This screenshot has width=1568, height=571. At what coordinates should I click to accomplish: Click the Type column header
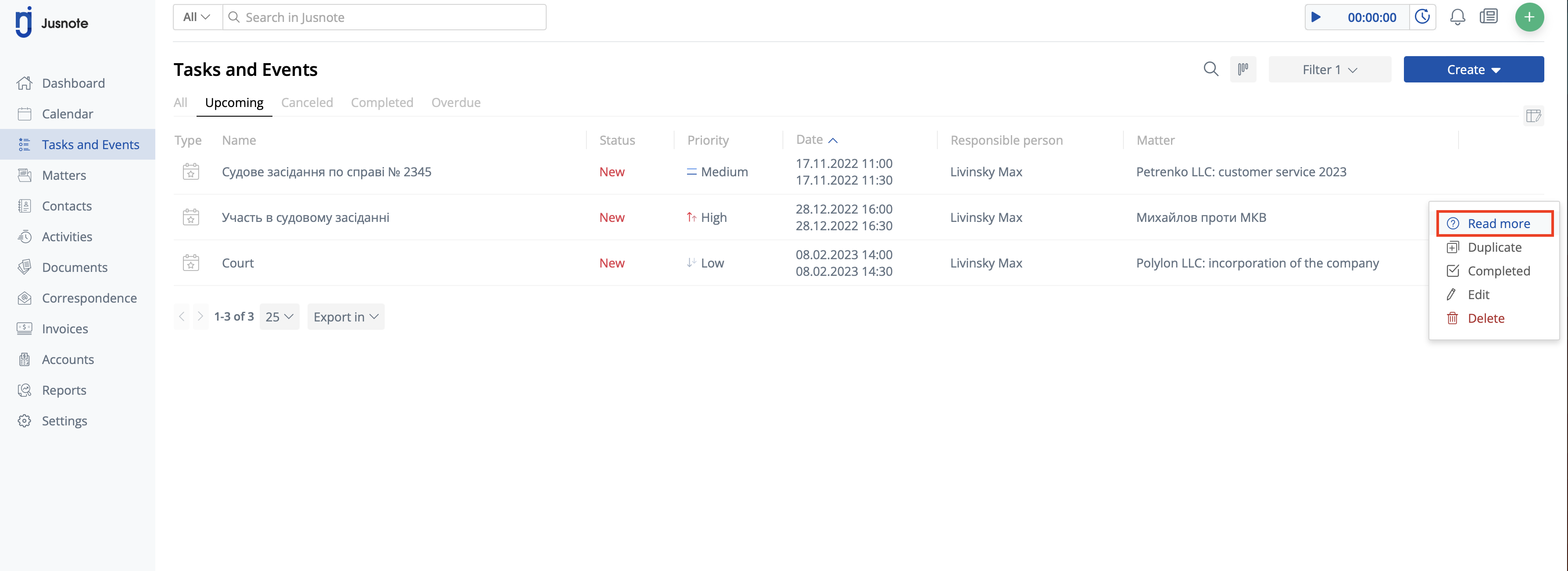pos(187,140)
